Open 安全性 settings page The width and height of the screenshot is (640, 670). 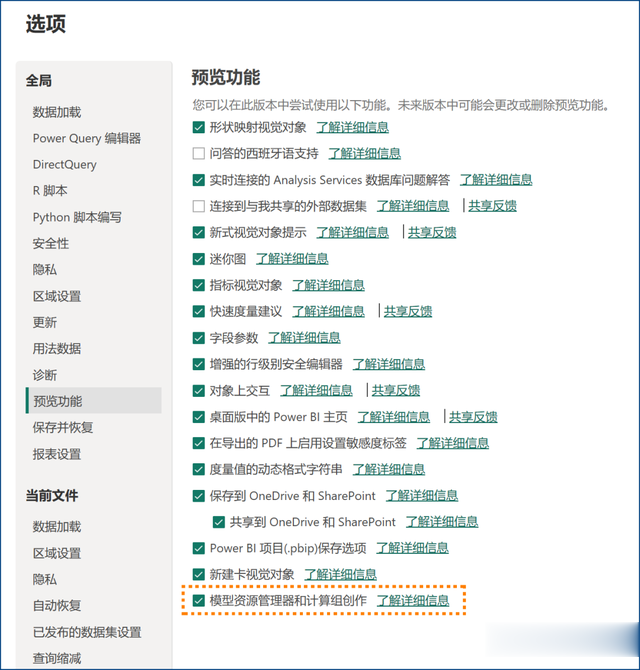coord(51,244)
